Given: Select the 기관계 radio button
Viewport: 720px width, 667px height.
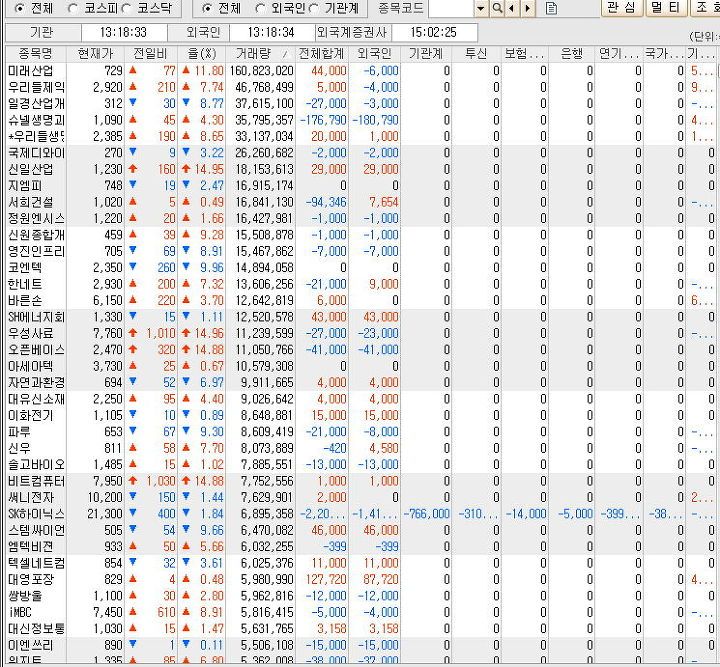Looking at the screenshot, I should tap(314, 8).
